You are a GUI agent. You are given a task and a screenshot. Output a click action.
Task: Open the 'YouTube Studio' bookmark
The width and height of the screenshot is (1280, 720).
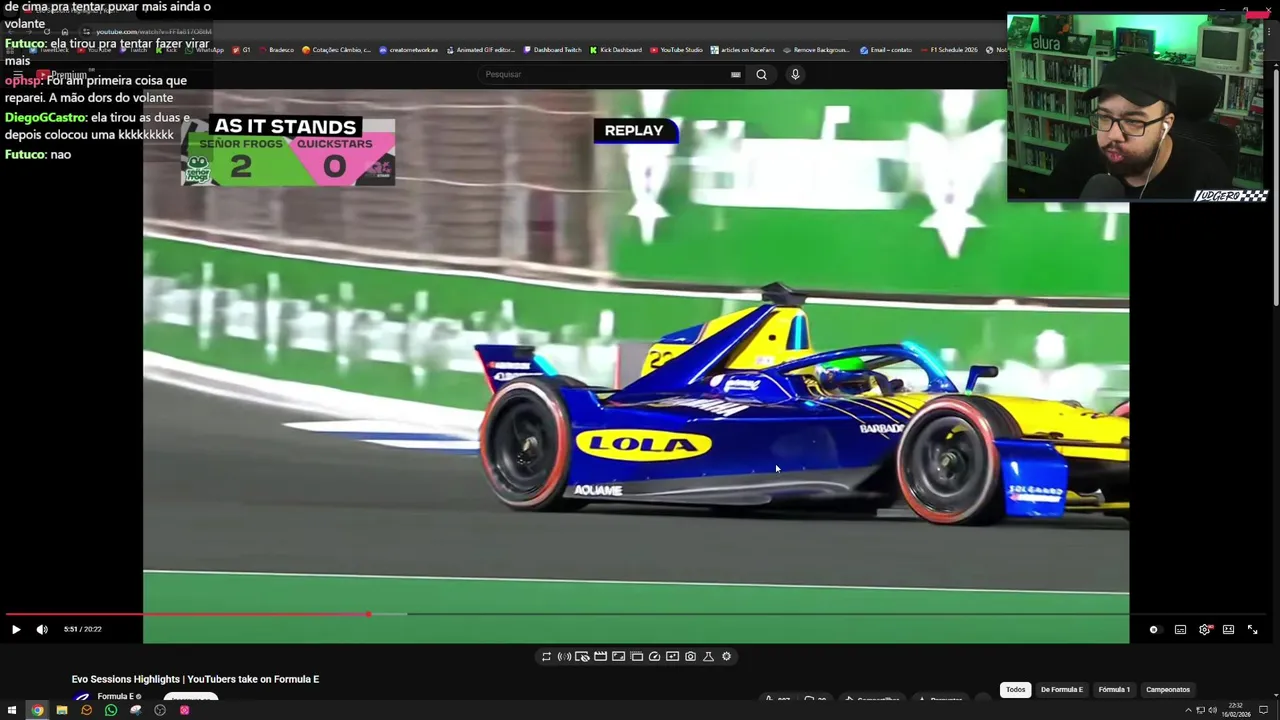676,50
